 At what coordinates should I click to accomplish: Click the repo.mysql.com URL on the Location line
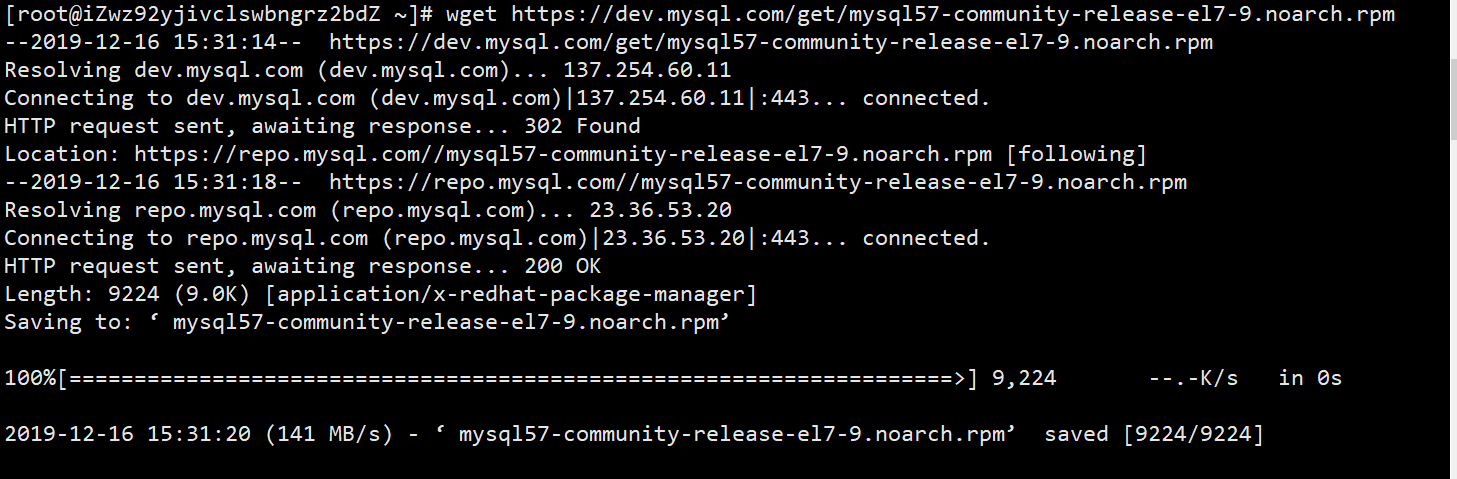(x=563, y=155)
